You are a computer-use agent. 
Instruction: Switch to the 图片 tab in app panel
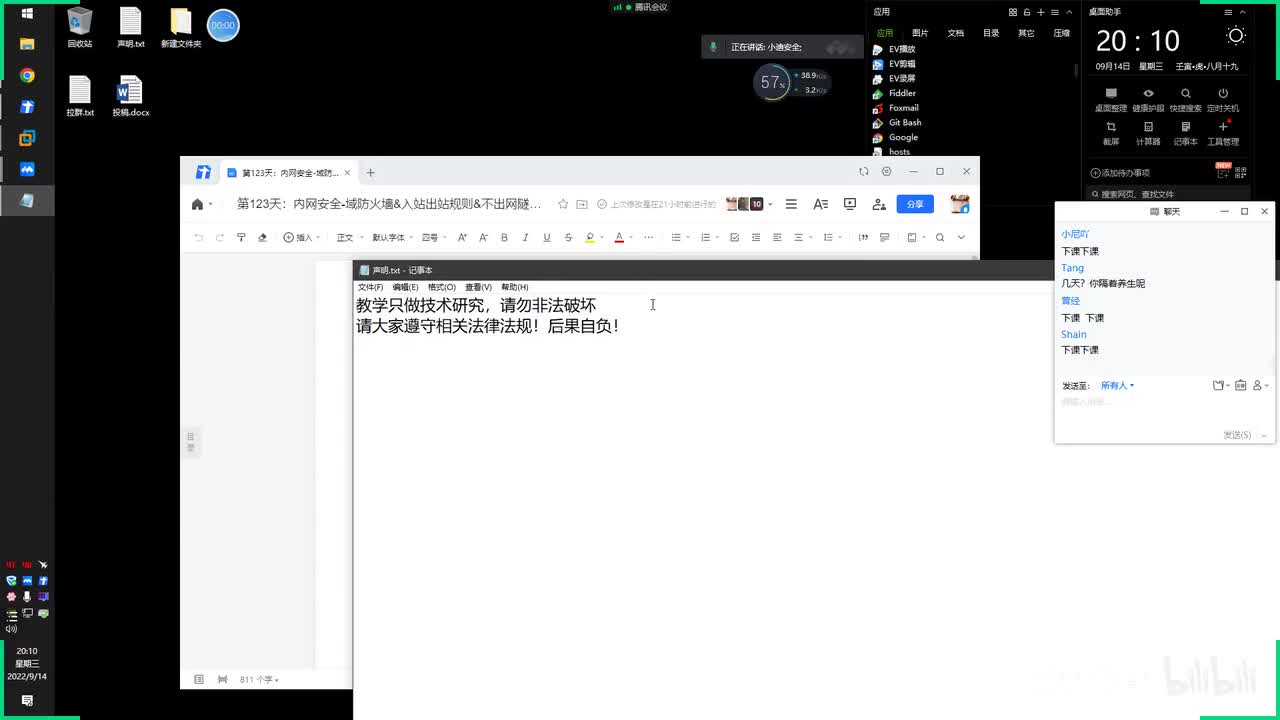coord(920,33)
